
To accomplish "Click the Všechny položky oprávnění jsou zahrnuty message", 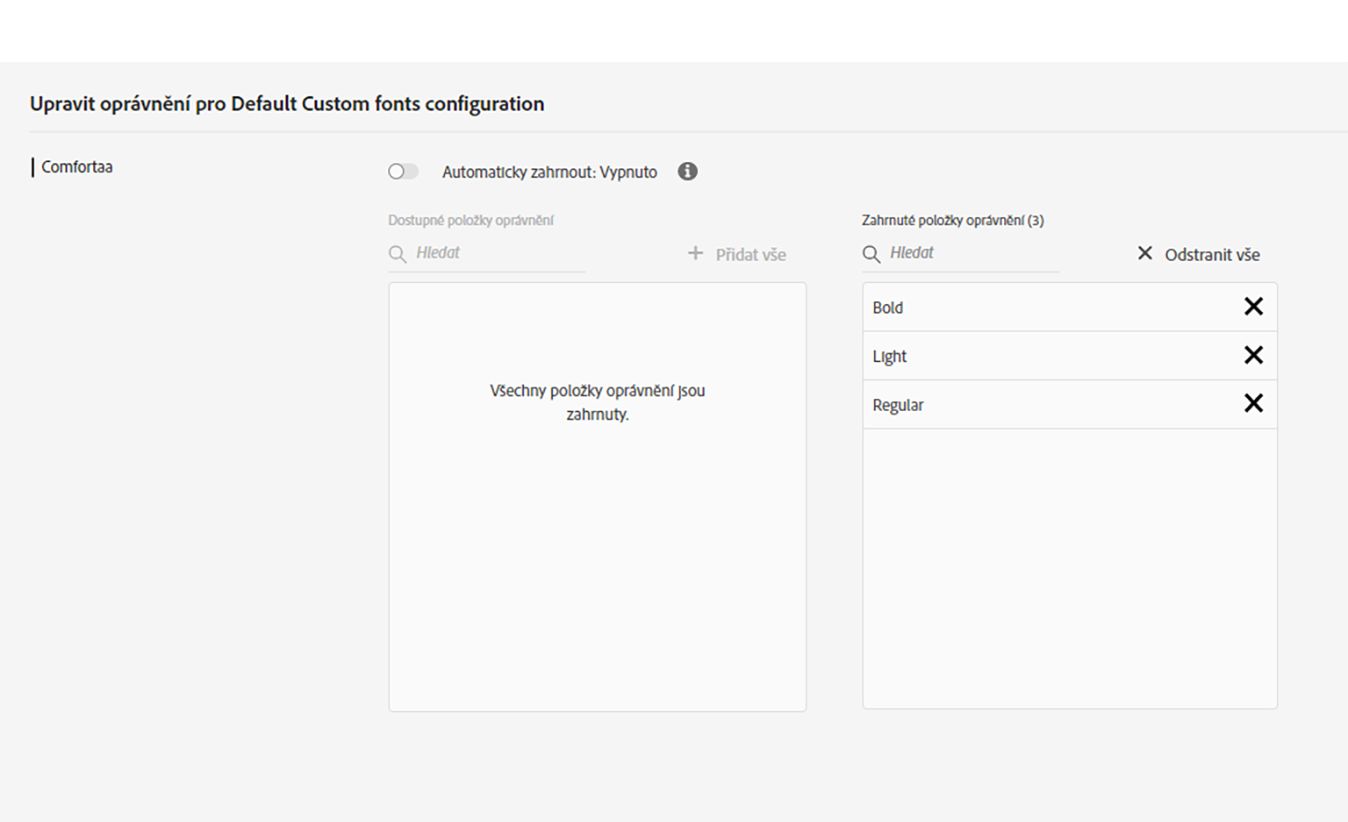I will pyautogui.click(x=597, y=402).
